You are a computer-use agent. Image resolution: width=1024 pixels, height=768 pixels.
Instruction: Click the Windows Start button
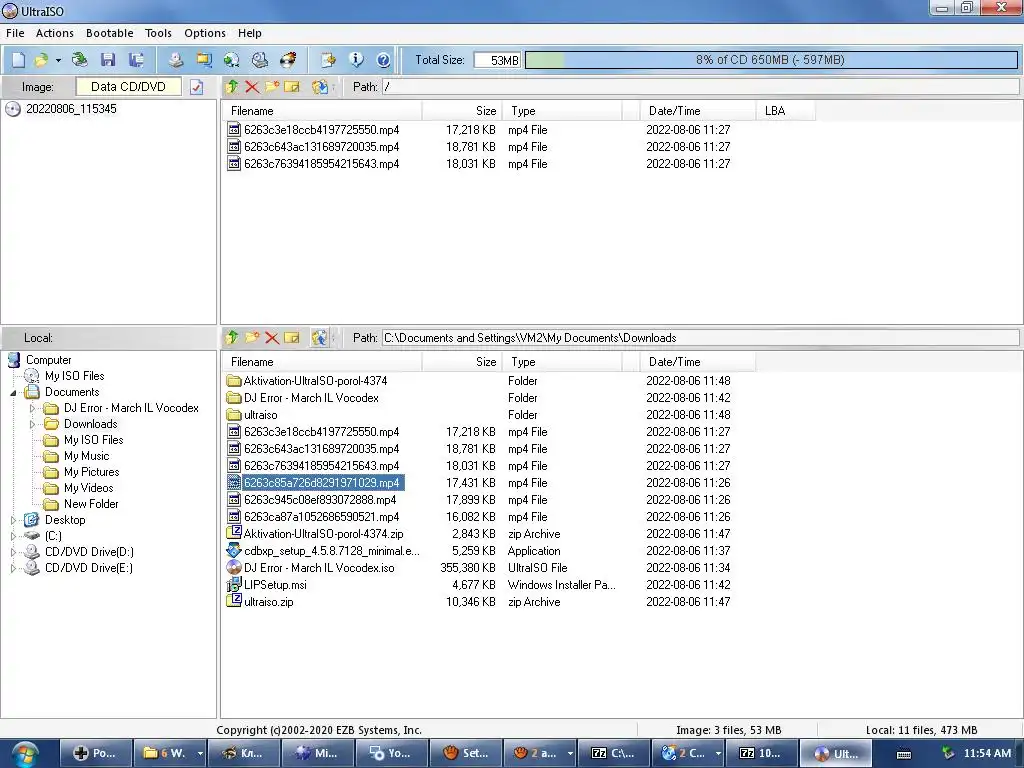pos(24,754)
